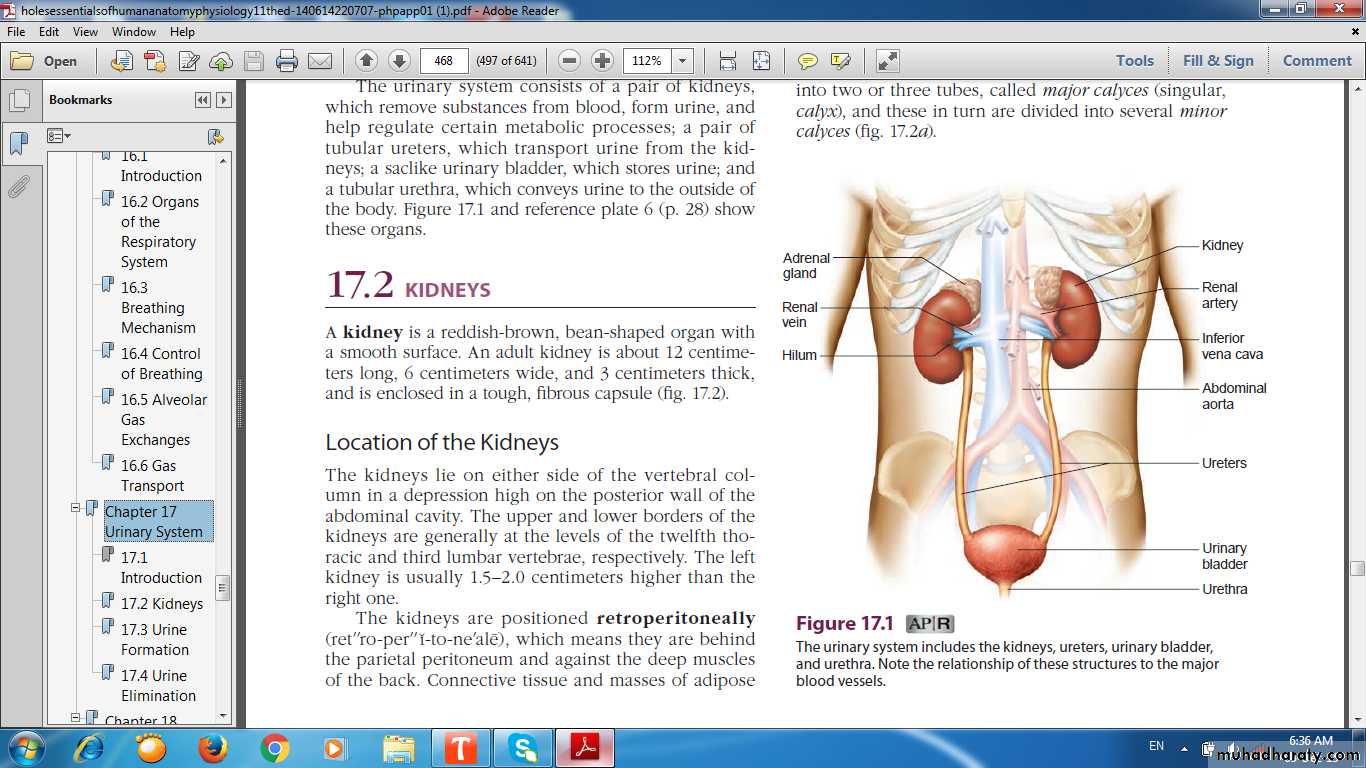This screenshot has height=768, width=1366.
Task: Click the email envelope icon in toolbar
Action: (320, 61)
